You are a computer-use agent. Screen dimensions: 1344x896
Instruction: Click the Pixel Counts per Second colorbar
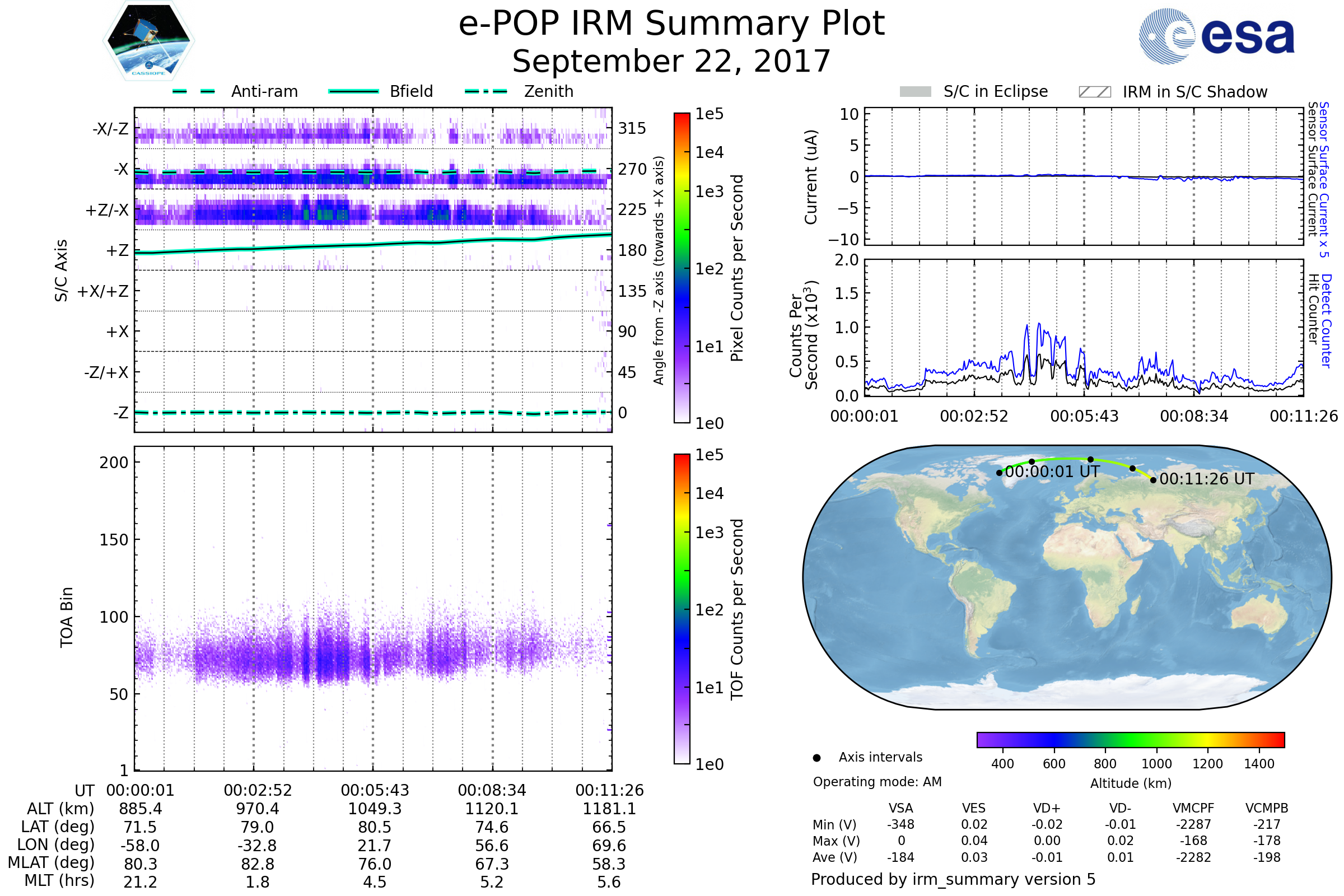(x=682, y=268)
